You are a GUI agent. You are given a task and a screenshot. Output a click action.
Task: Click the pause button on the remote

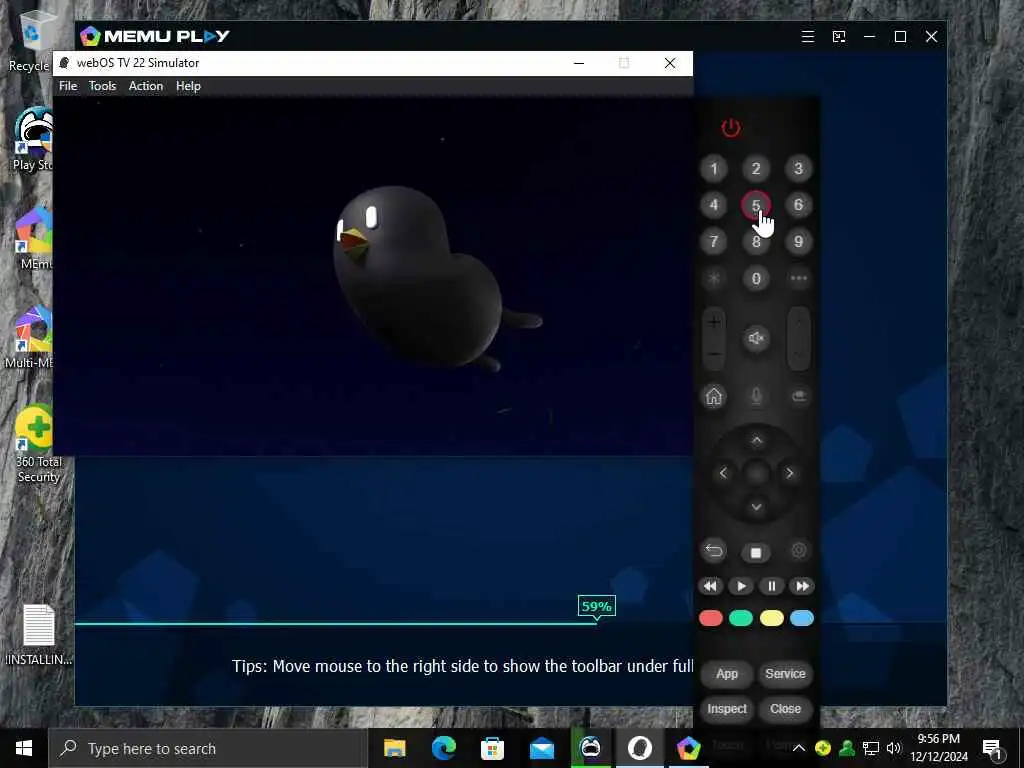point(771,586)
